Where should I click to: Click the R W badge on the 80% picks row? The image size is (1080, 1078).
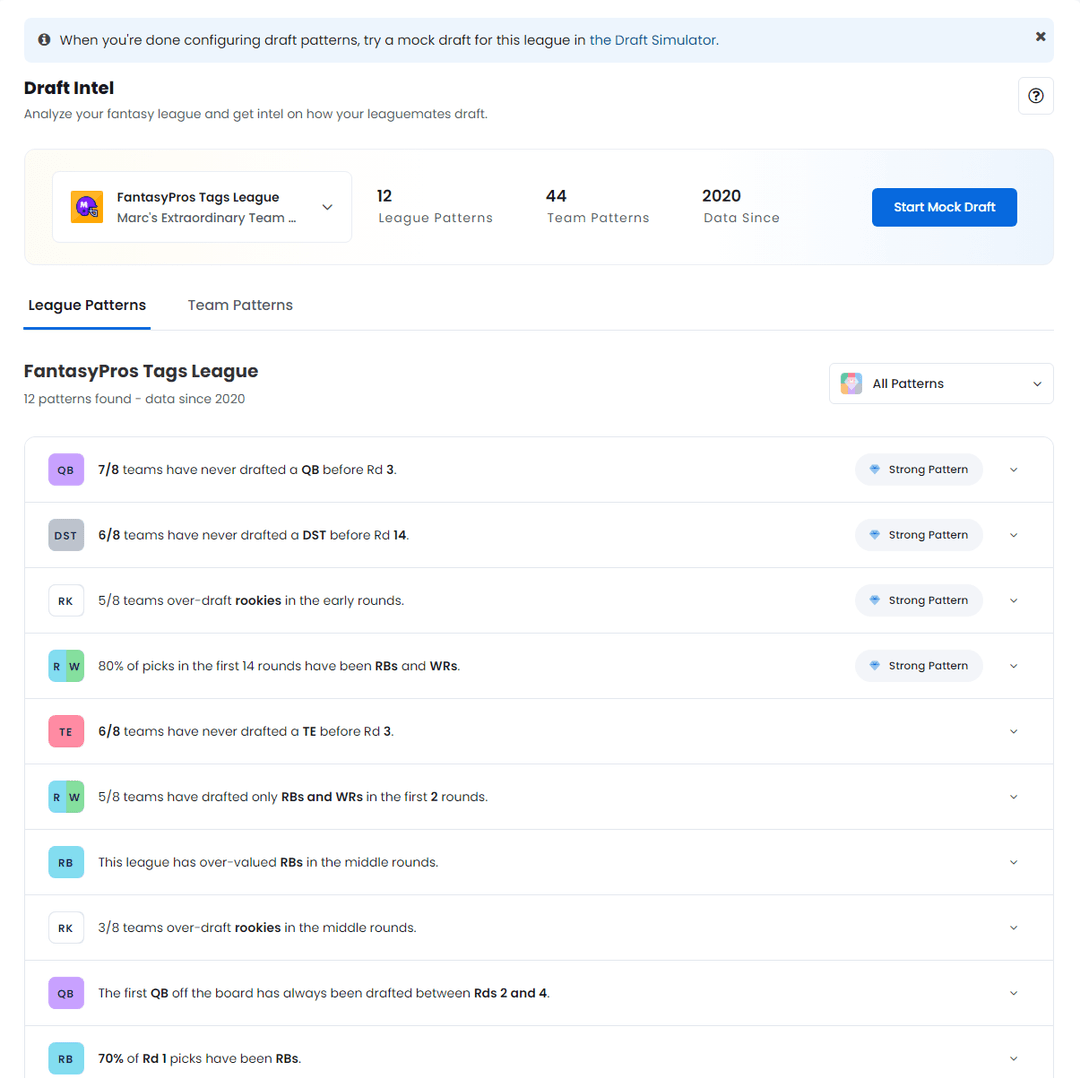tap(66, 666)
